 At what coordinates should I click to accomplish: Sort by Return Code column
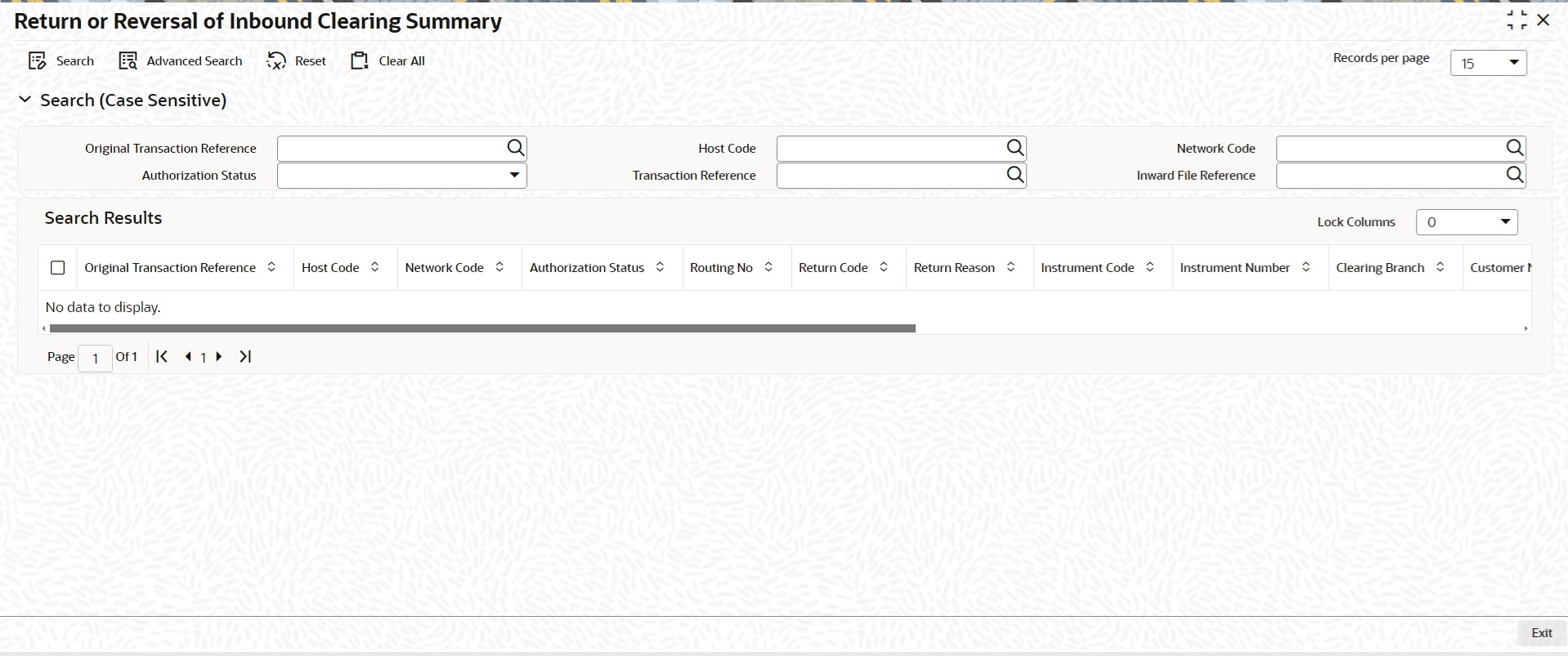pyautogui.click(x=884, y=267)
